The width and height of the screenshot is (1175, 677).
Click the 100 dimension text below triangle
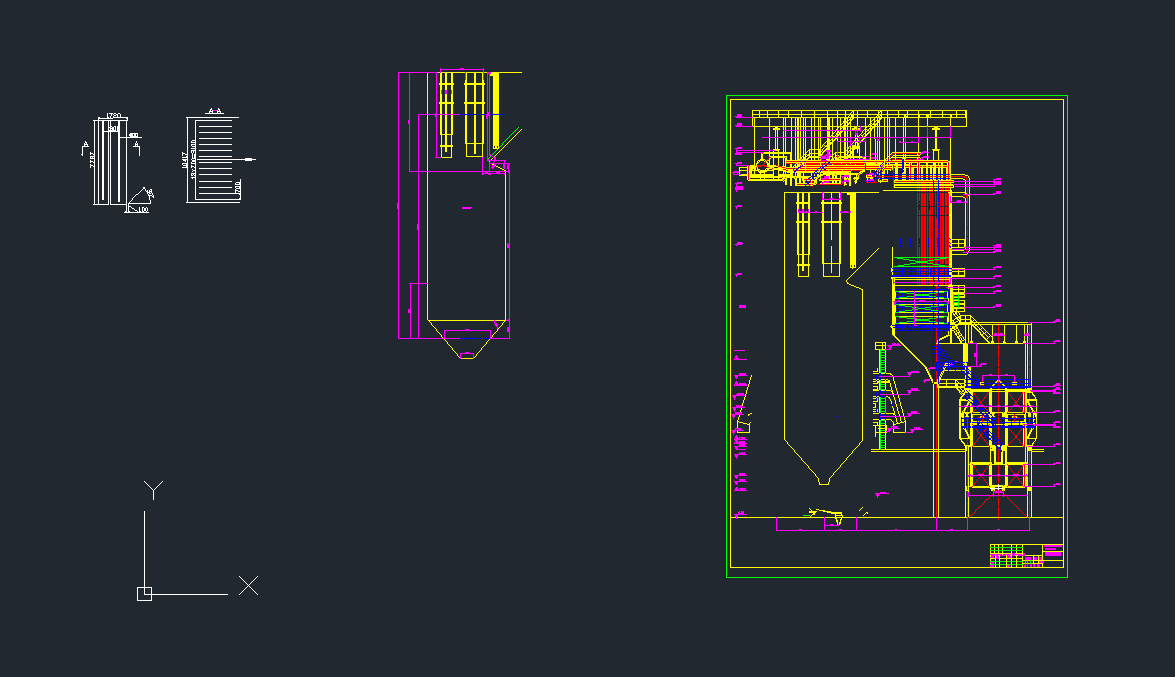click(143, 210)
